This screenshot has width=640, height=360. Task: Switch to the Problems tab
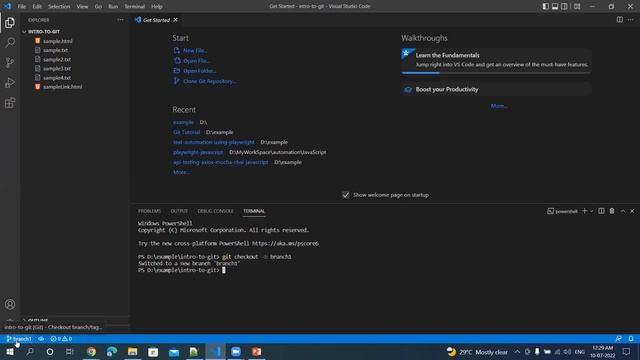[149, 211]
